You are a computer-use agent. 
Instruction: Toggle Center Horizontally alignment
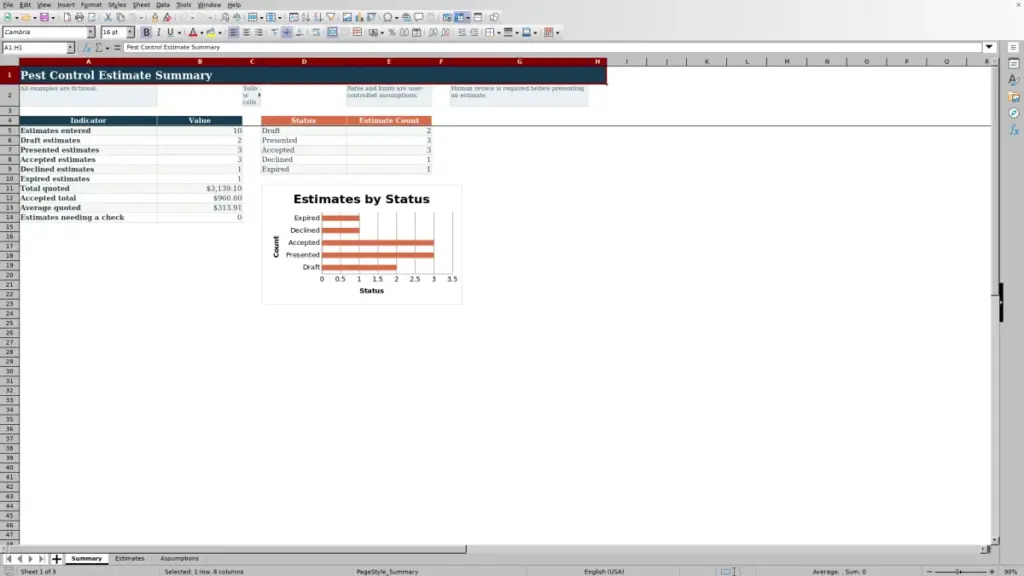coord(246,32)
